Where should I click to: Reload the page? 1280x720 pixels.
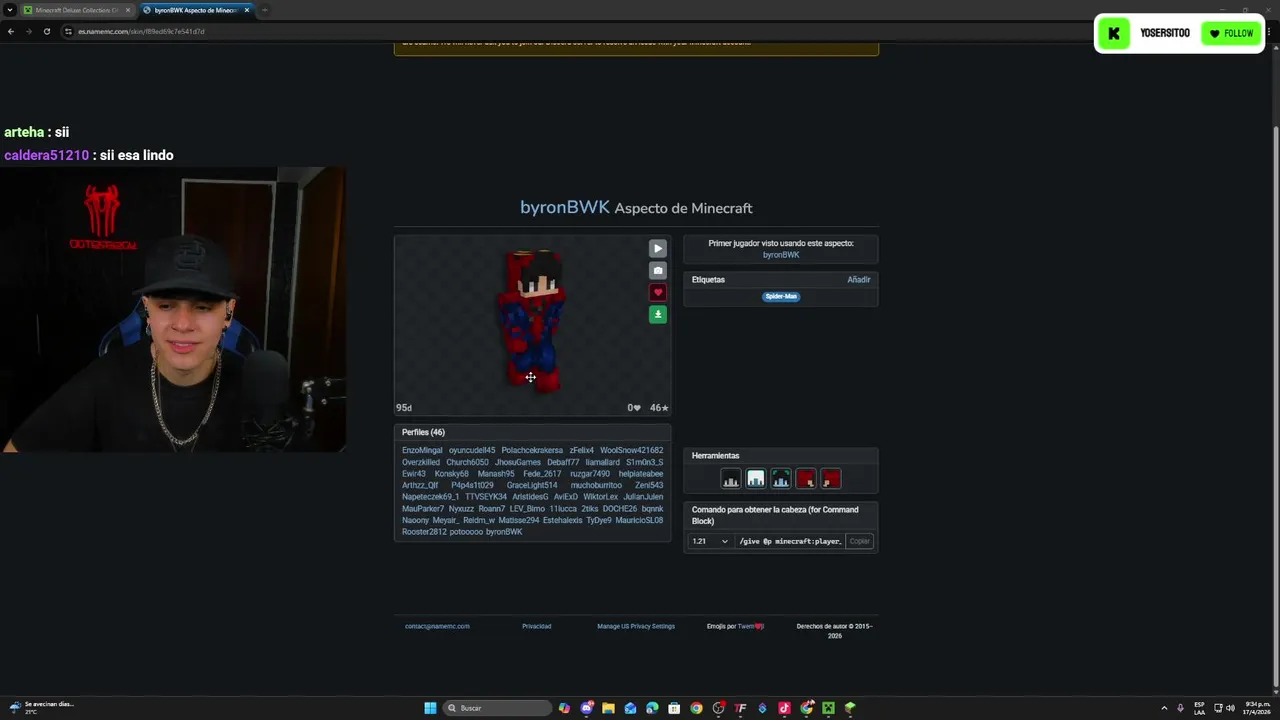tap(46, 31)
